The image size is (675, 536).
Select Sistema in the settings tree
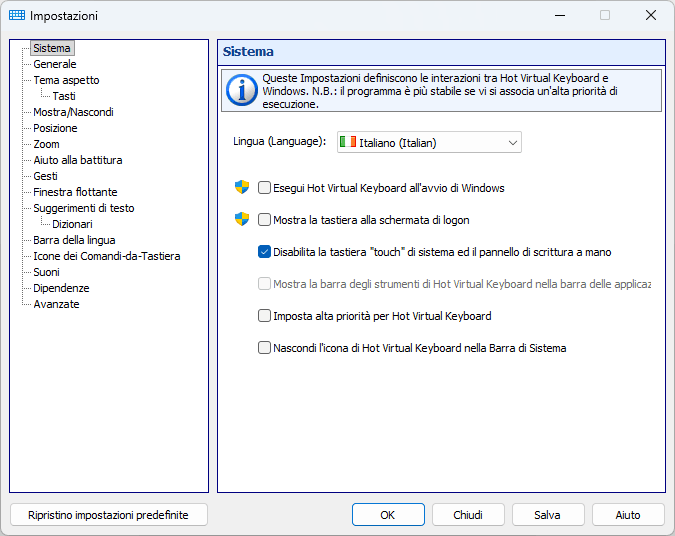point(52,48)
